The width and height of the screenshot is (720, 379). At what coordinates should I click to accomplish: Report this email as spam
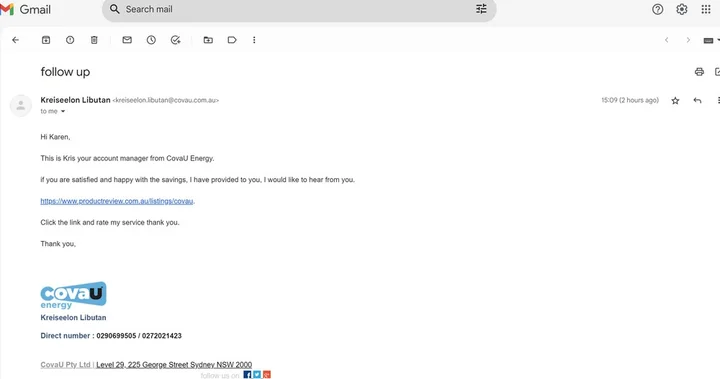pyautogui.click(x=70, y=40)
